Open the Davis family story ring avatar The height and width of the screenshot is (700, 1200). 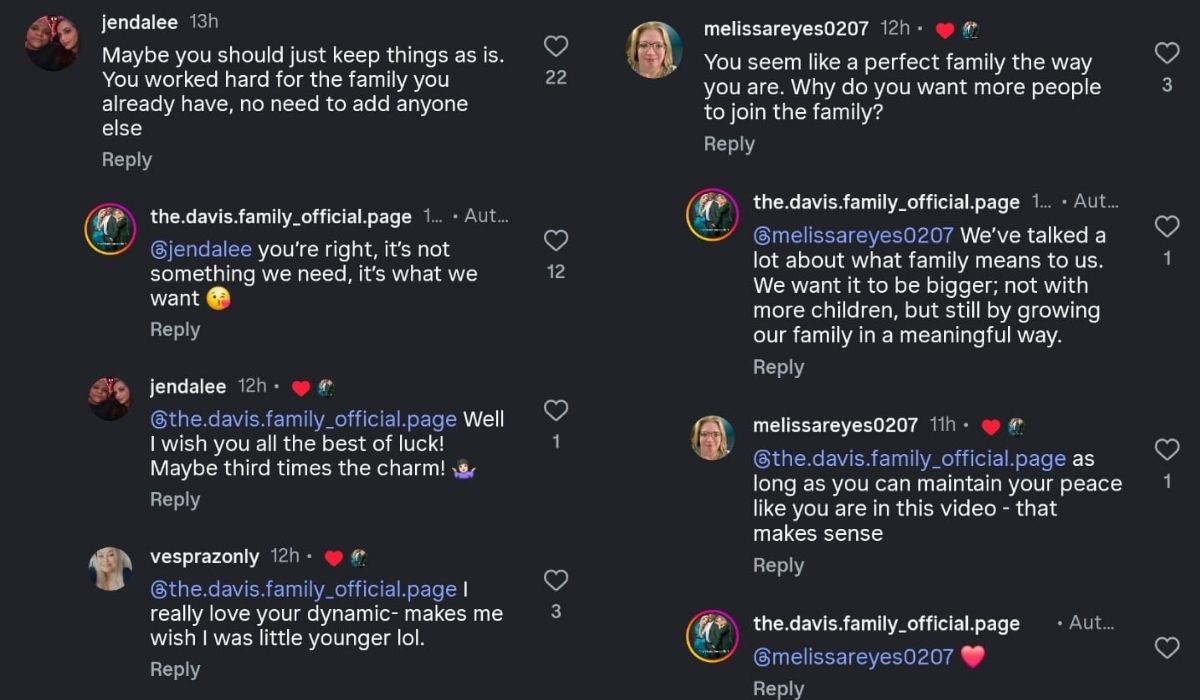110,229
